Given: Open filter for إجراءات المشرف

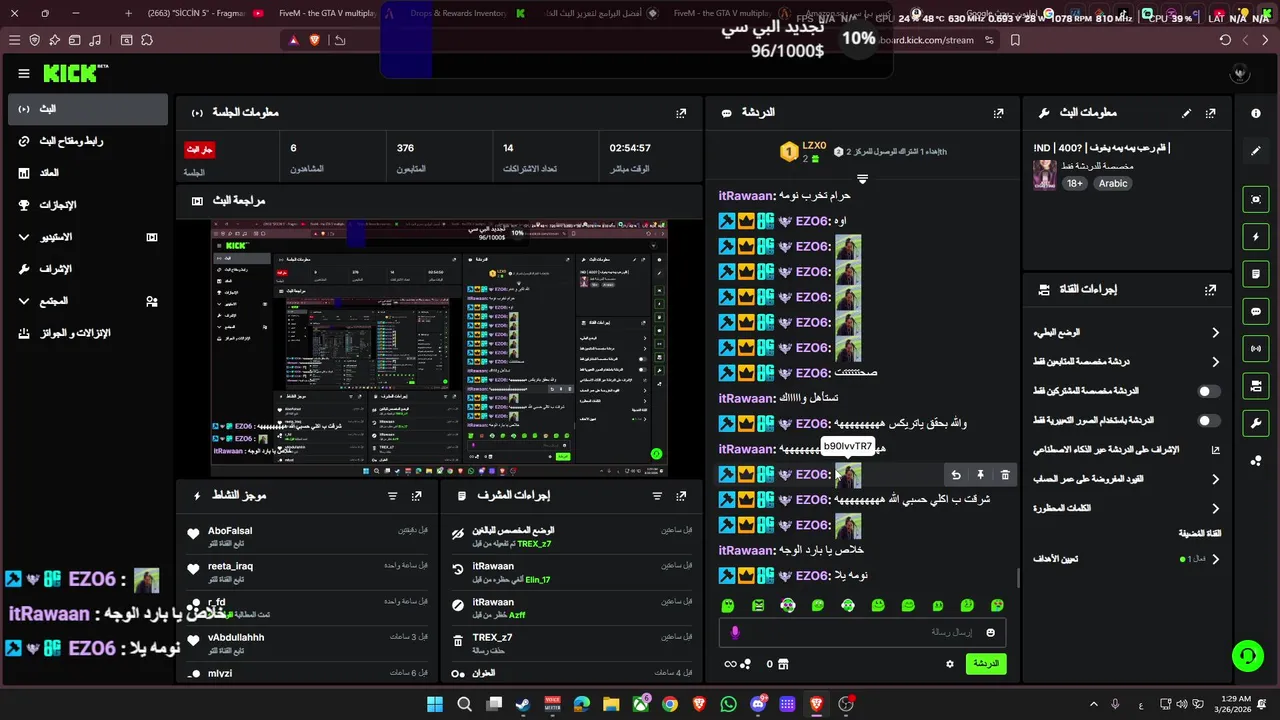Looking at the screenshot, I should coord(657,495).
